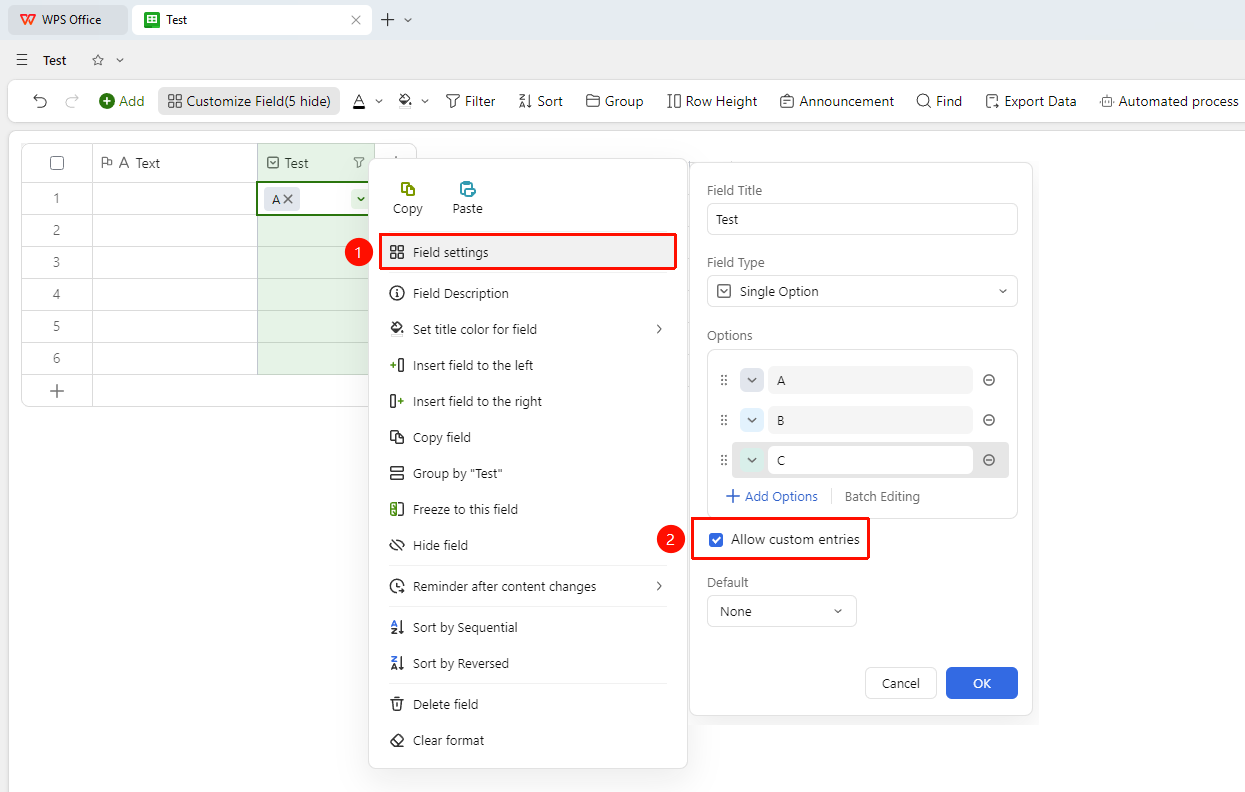Screen dimensions: 1245x792
Task: Remove option A with its minus icon
Action: tap(989, 380)
